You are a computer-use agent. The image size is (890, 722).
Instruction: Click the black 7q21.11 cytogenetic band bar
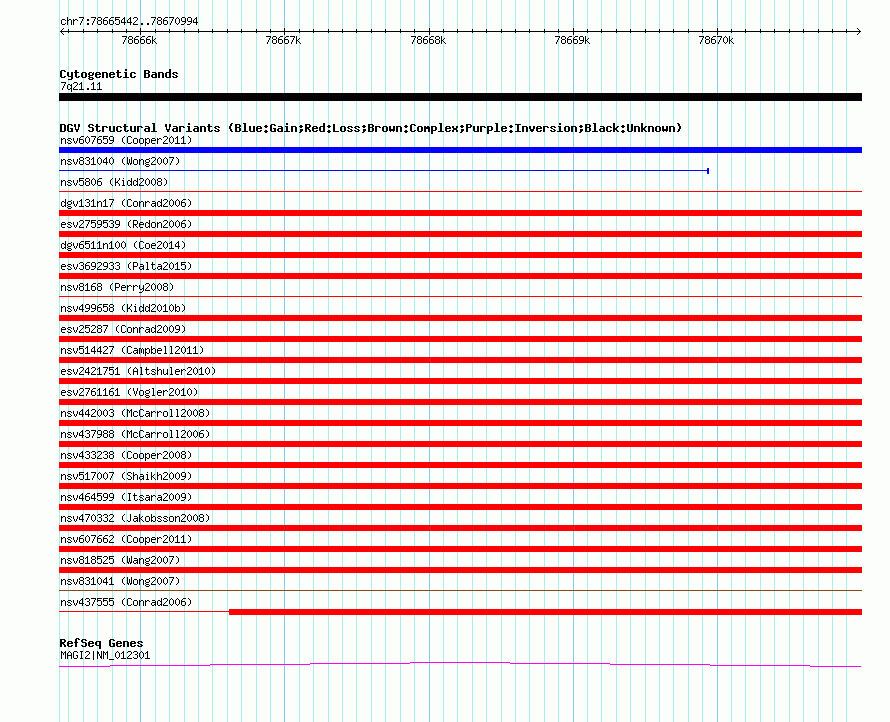coord(460,97)
